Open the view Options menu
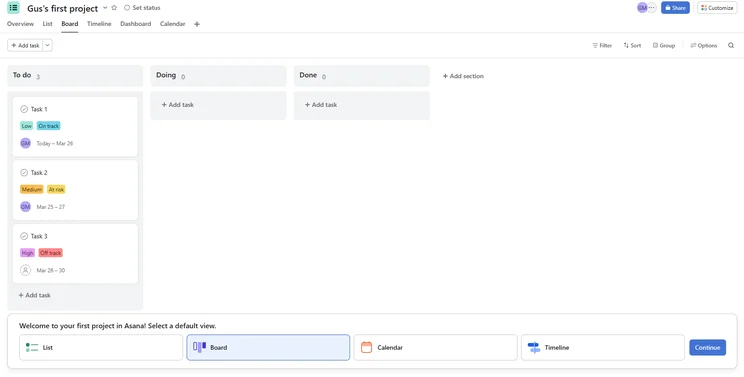744x377 pixels. coord(703,46)
